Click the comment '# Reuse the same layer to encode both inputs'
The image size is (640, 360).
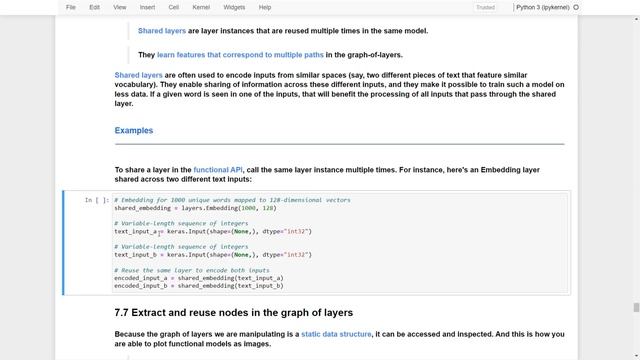click(x=192, y=270)
